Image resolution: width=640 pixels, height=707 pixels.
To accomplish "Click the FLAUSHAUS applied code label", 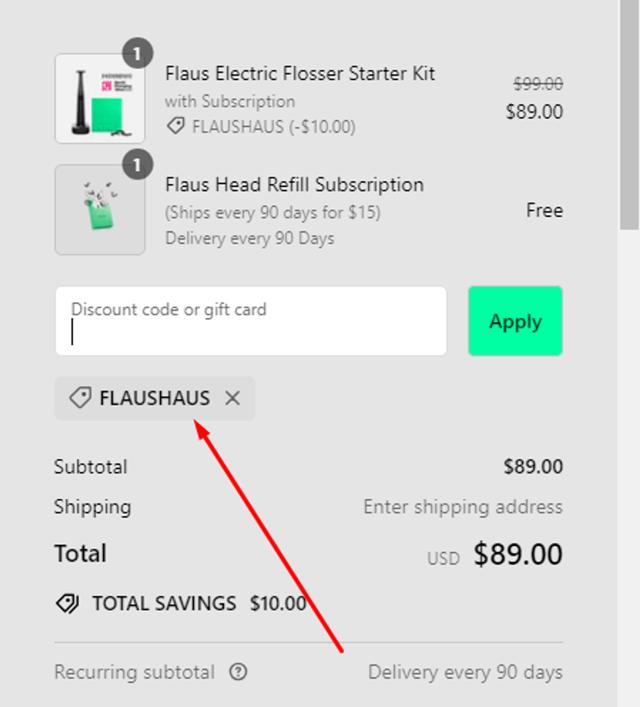I will [x=155, y=398].
